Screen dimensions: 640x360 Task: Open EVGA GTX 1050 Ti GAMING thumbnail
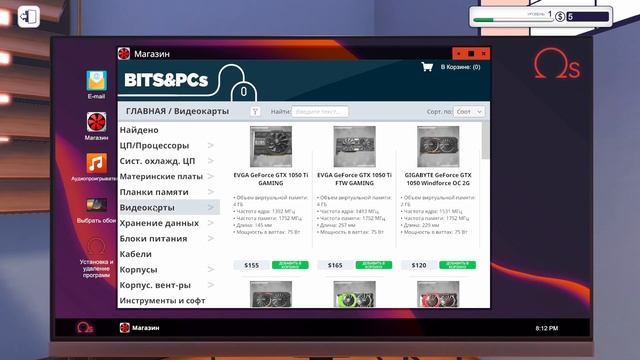point(271,147)
